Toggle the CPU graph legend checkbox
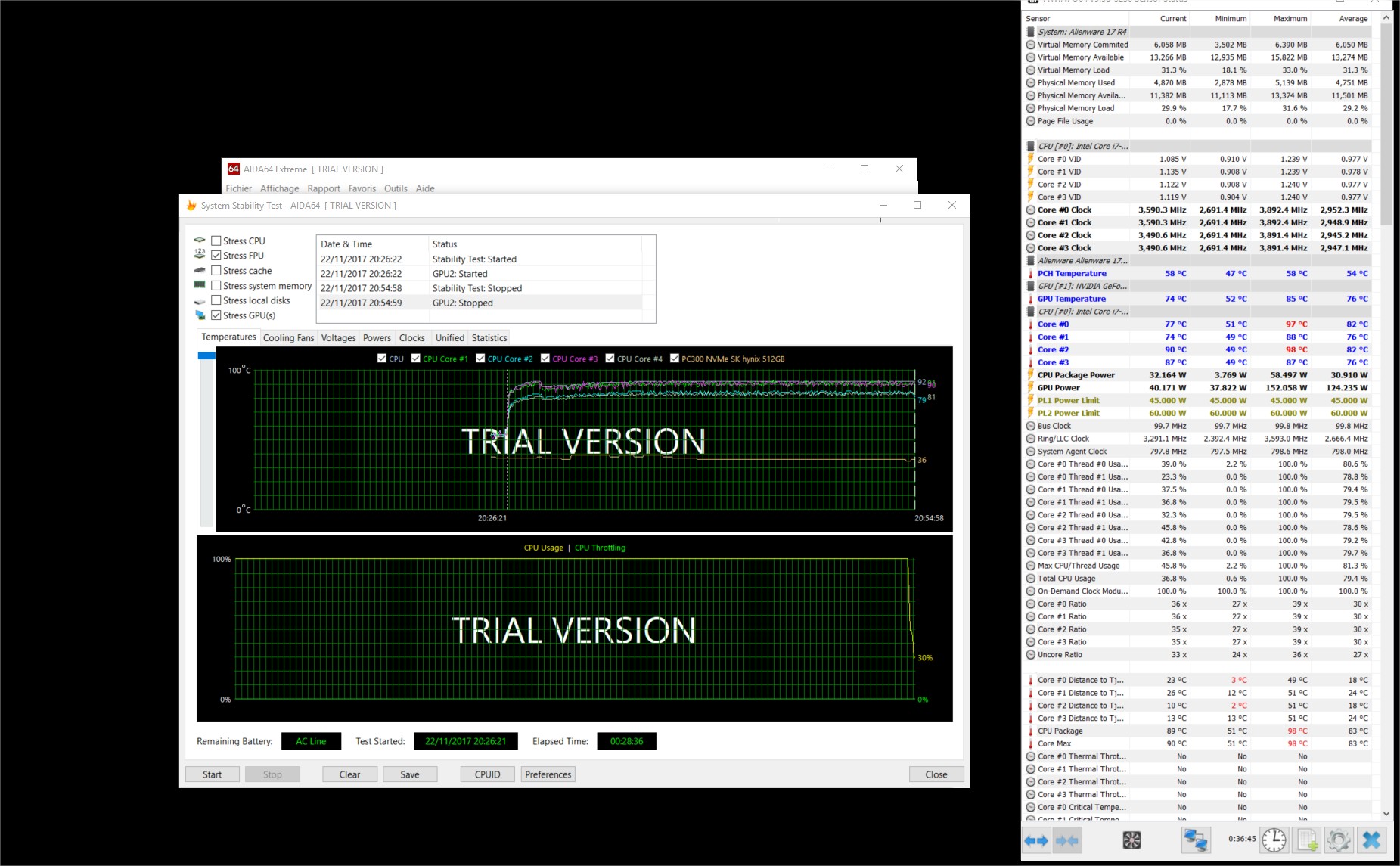The image size is (1400, 866). click(x=382, y=359)
